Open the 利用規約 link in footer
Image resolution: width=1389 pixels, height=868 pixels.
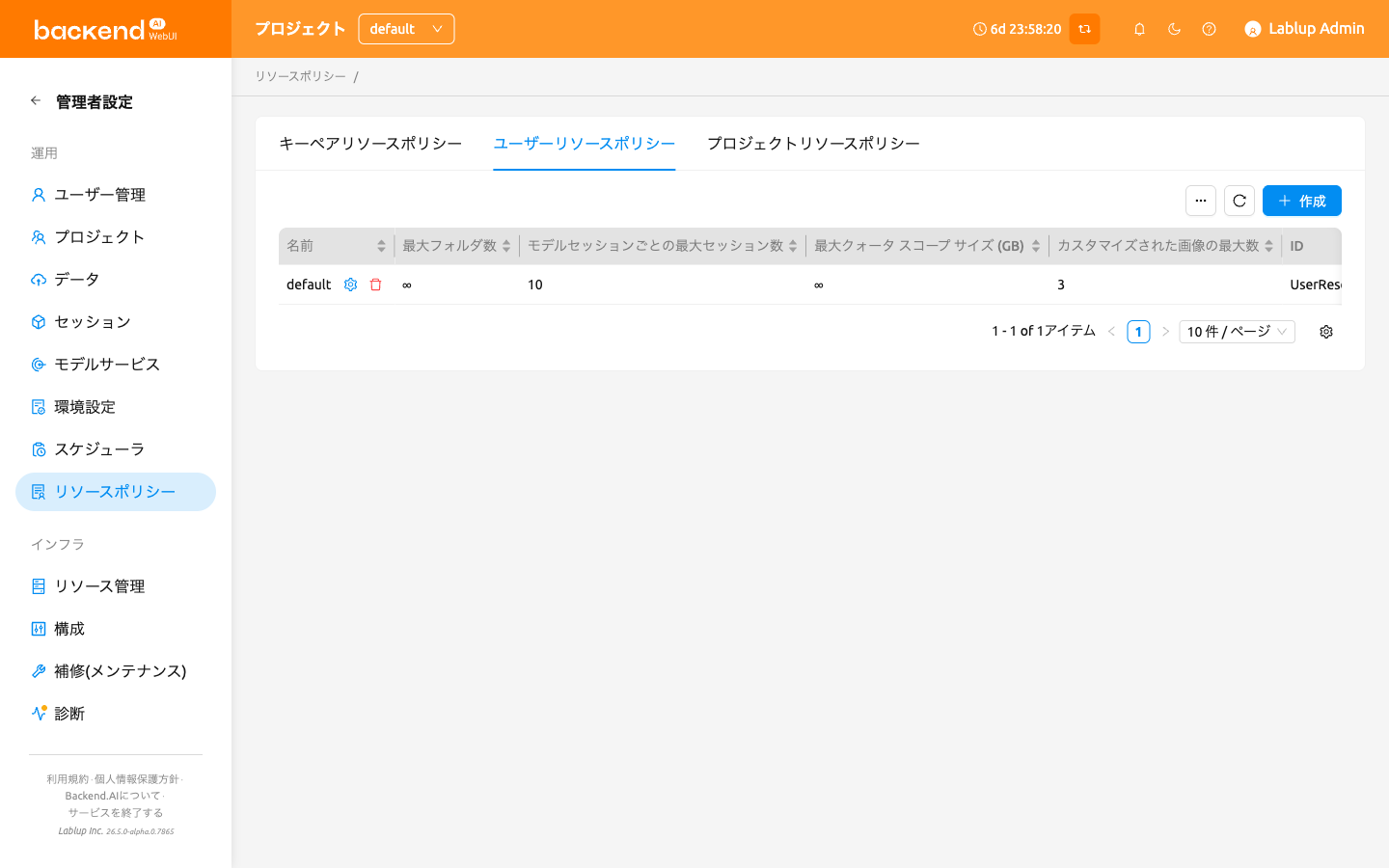point(68,779)
